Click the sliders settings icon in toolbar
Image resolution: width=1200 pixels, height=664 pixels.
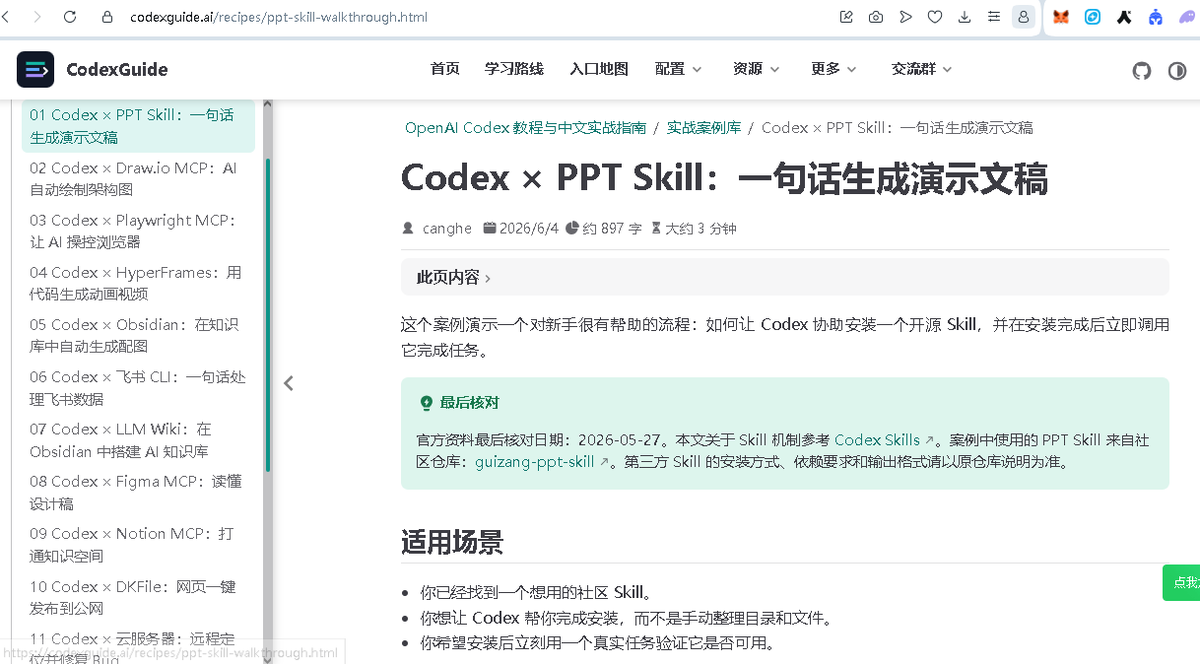tap(993, 17)
